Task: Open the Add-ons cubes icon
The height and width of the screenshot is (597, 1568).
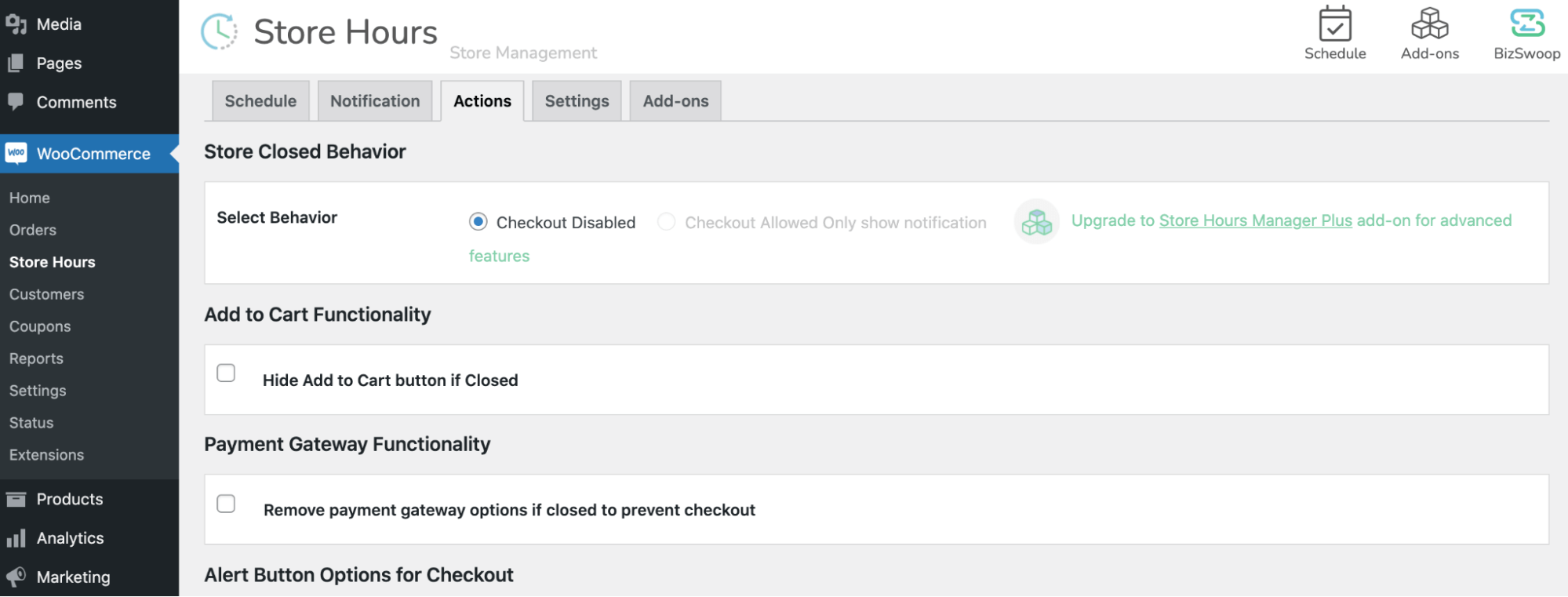Action: 1429,24
